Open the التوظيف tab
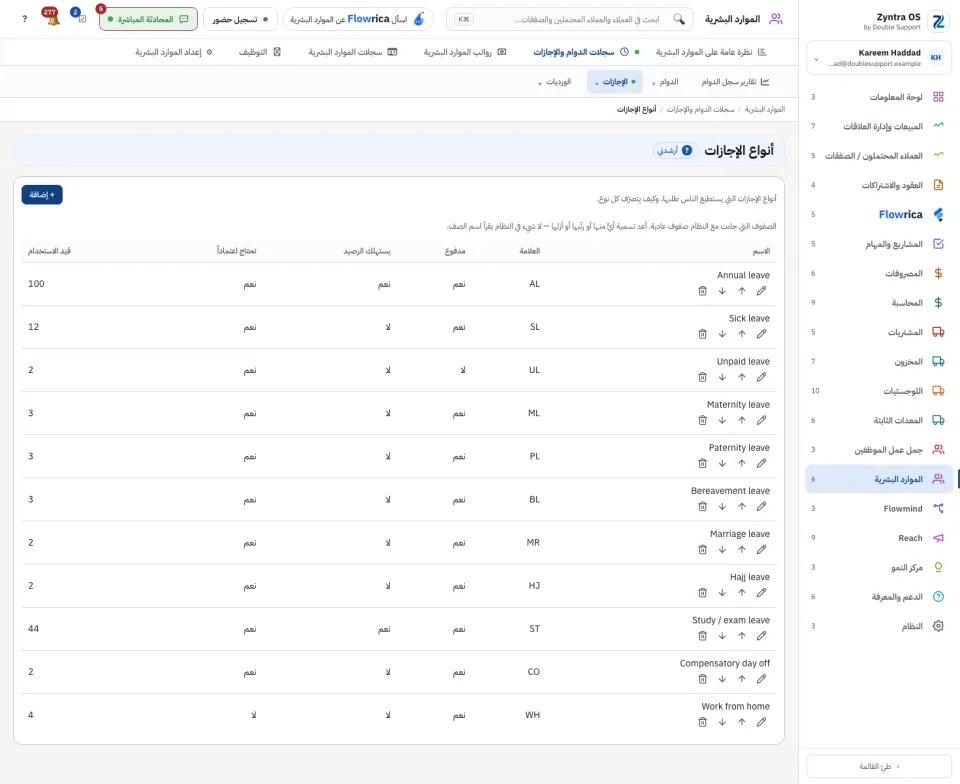 [260, 52]
